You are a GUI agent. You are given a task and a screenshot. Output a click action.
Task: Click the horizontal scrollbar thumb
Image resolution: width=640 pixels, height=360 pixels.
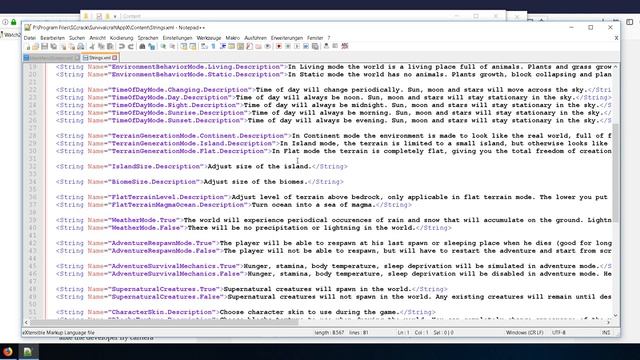pyautogui.click(x=164, y=322)
